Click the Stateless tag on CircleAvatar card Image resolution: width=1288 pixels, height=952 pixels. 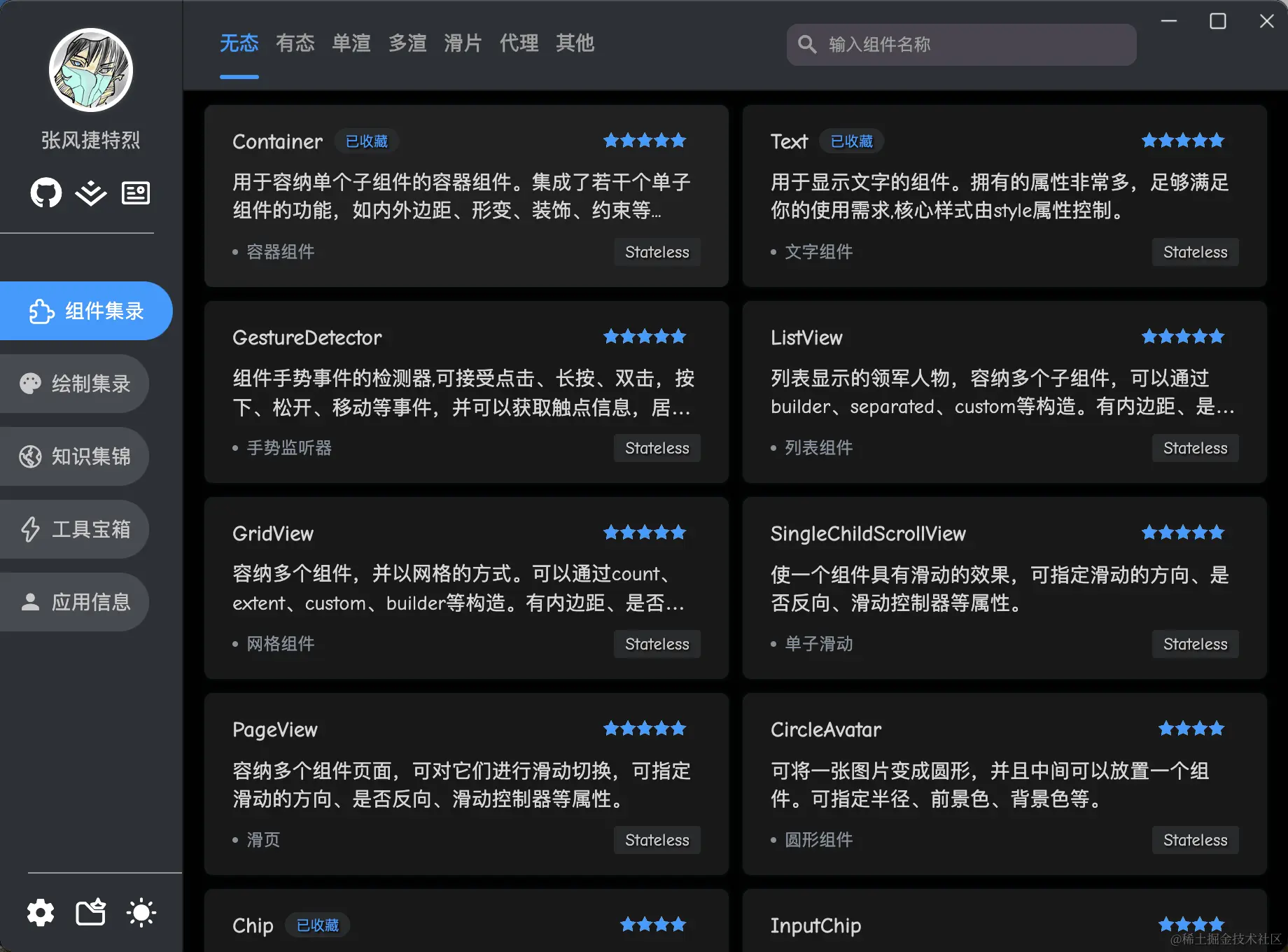point(1196,840)
